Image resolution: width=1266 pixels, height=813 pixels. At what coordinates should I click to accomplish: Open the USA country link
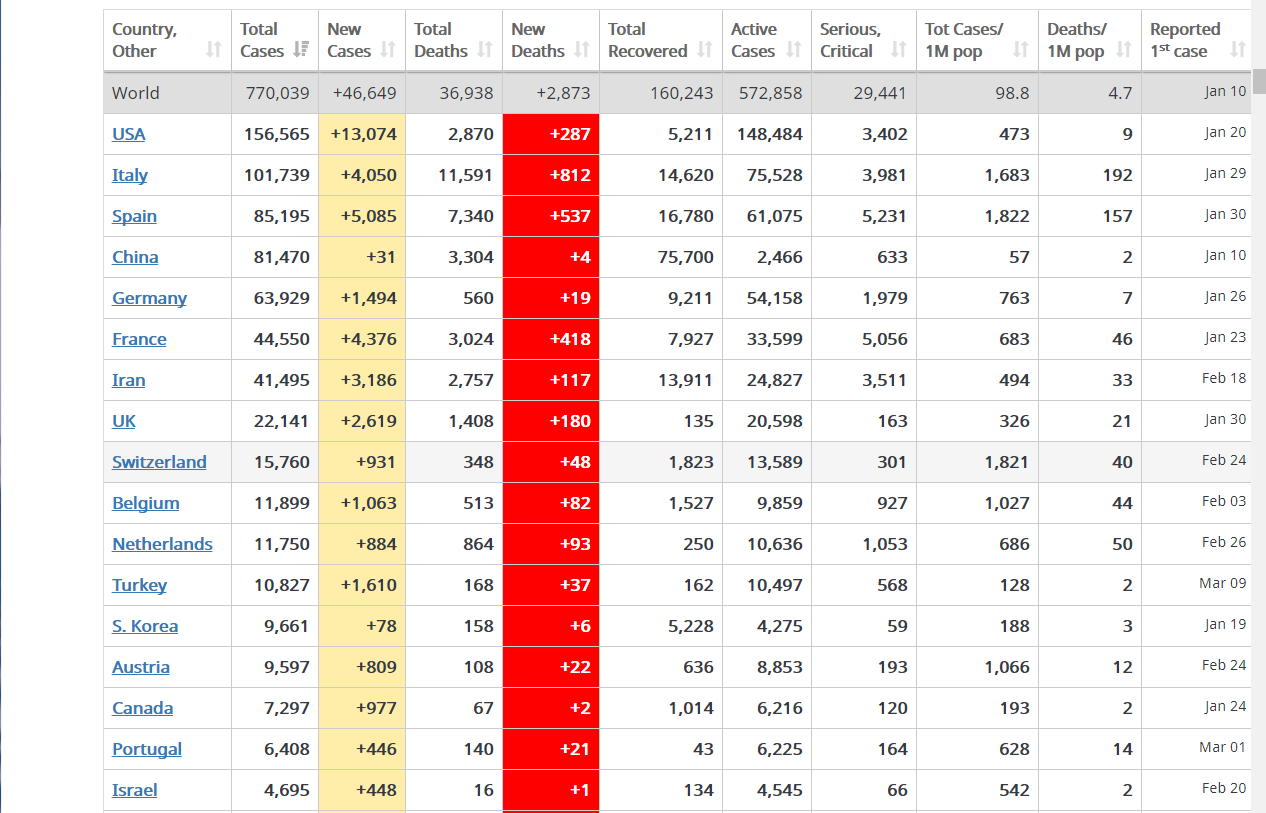(x=129, y=134)
